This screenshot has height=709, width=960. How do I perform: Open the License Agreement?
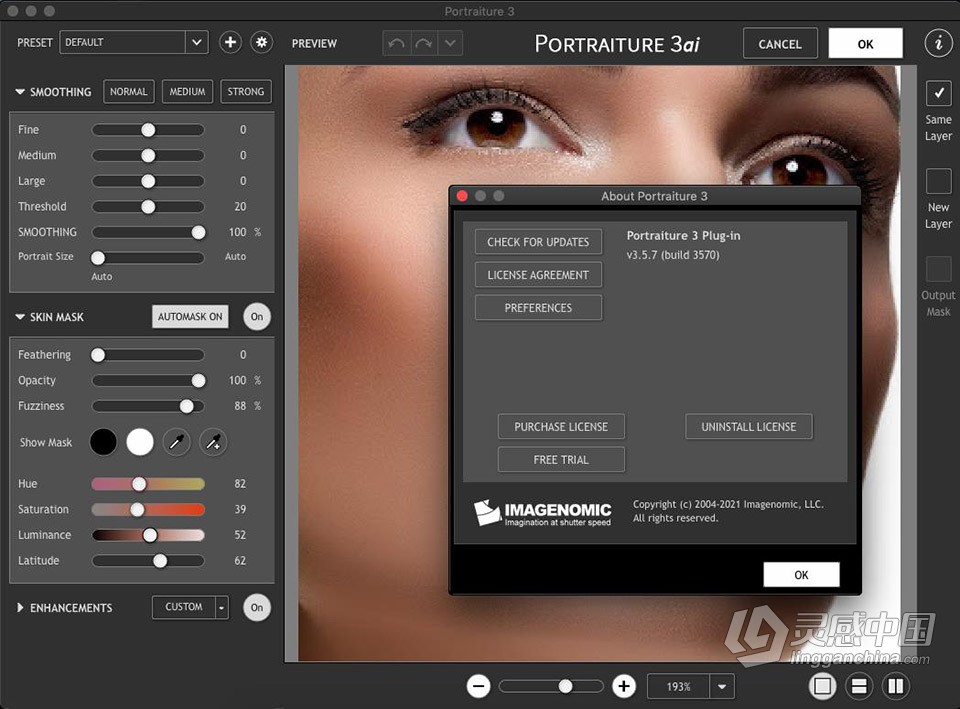(538, 275)
